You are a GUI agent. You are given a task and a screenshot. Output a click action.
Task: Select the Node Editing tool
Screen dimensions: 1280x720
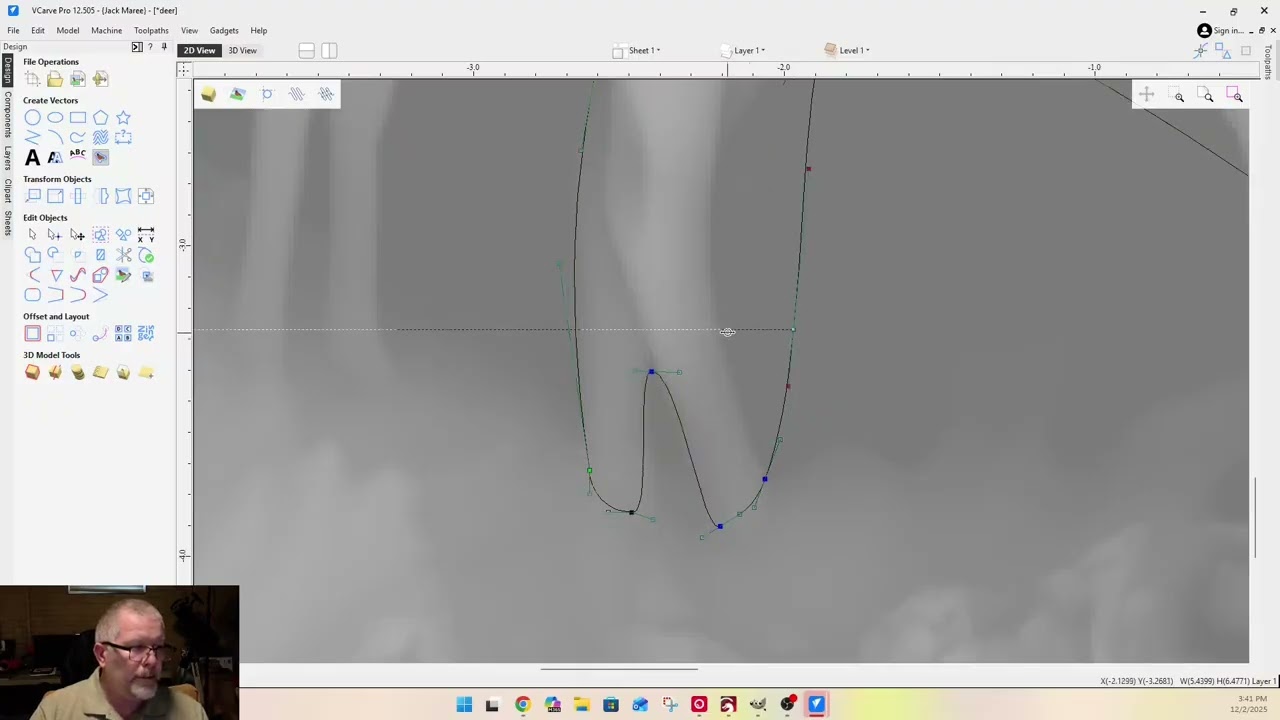pyautogui.click(x=55, y=235)
